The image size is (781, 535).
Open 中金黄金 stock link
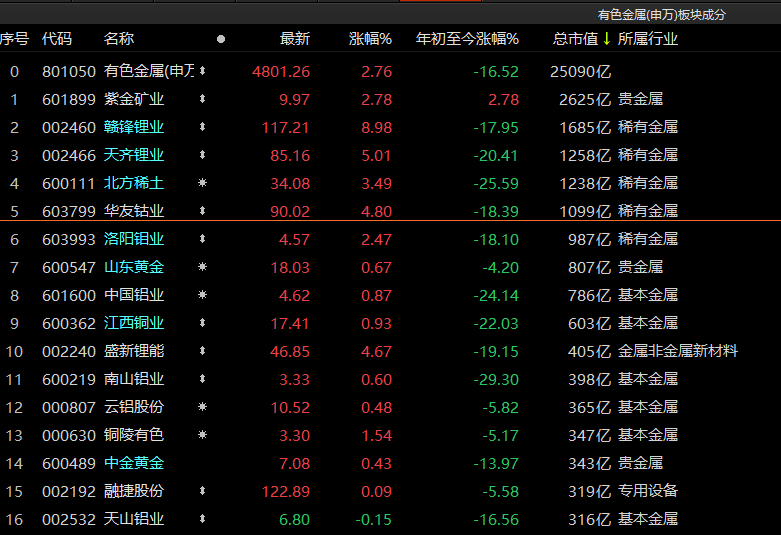coord(134,463)
